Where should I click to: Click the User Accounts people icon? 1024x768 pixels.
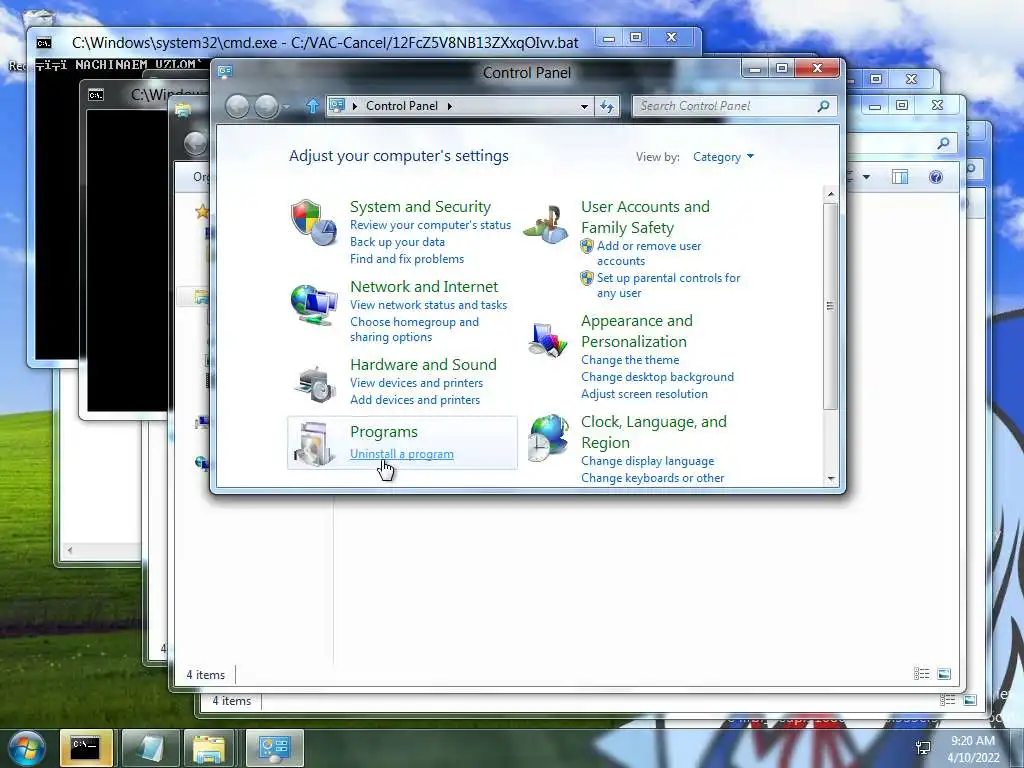pos(546,225)
